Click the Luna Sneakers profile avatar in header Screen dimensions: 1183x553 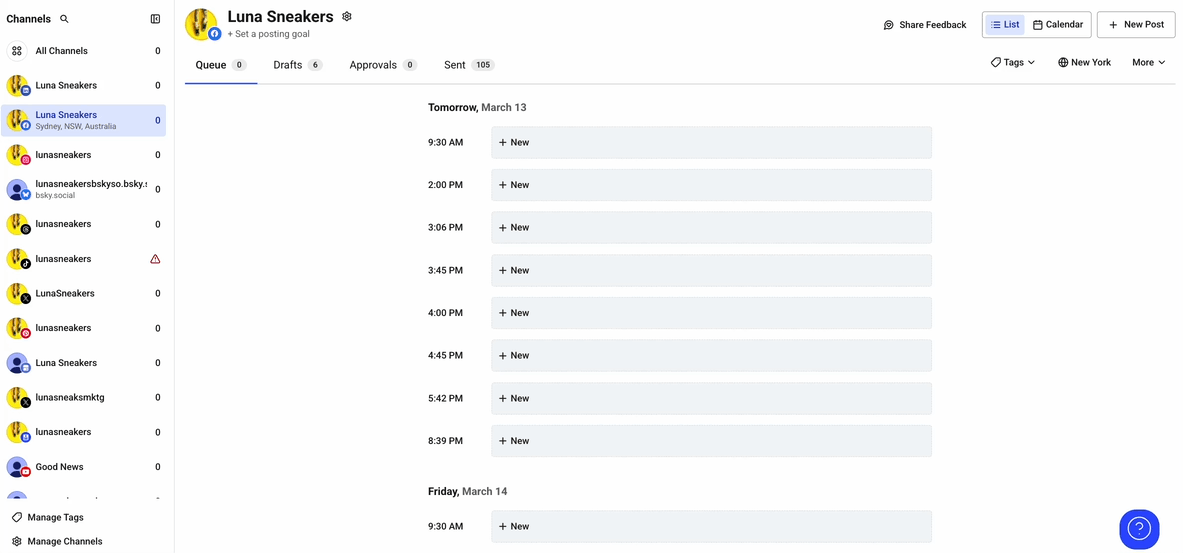(x=201, y=24)
